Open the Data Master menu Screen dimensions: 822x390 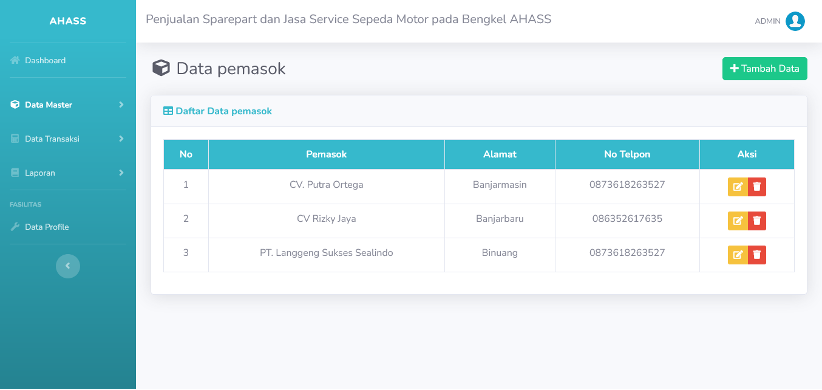click(x=68, y=105)
